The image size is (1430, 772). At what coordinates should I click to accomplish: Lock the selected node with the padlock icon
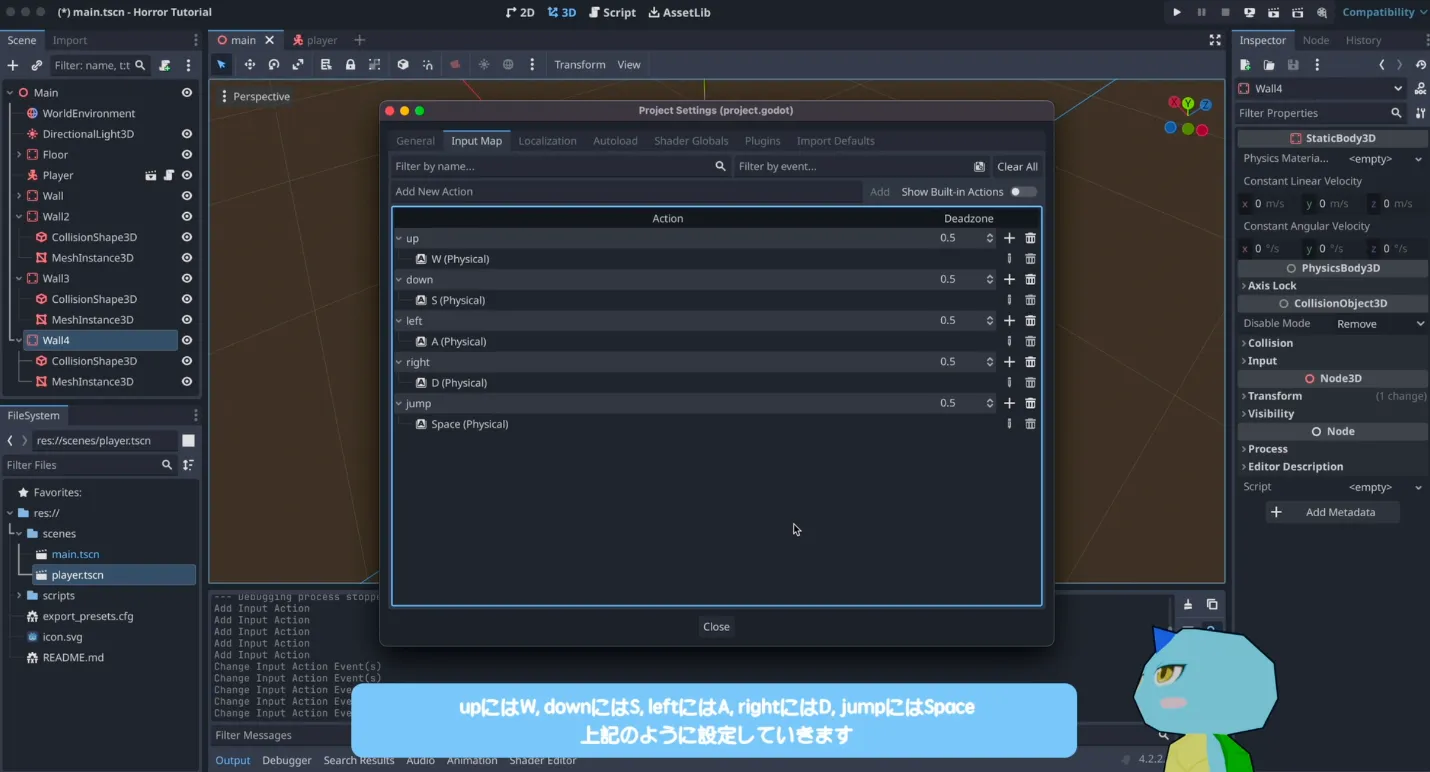(350, 65)
